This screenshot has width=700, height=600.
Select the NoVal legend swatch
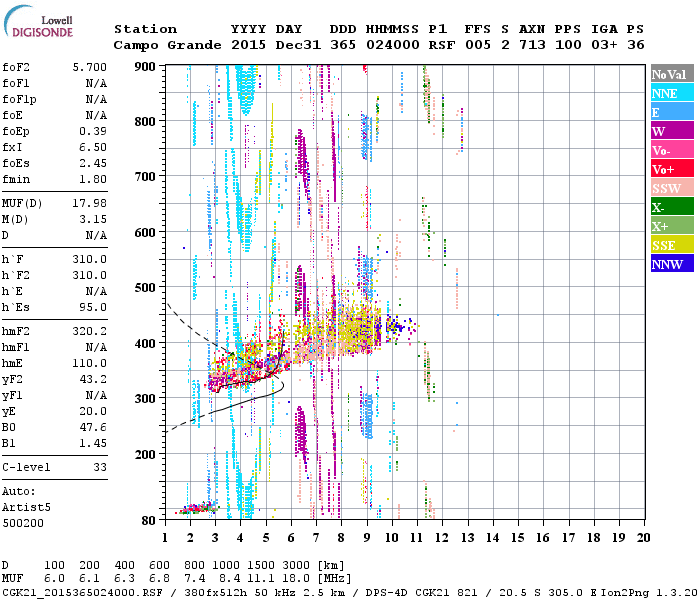[672, 74]
